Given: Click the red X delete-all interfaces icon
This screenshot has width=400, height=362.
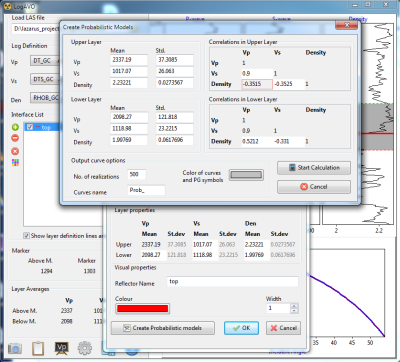Looking at the screenshot, I should click(15, 151).
